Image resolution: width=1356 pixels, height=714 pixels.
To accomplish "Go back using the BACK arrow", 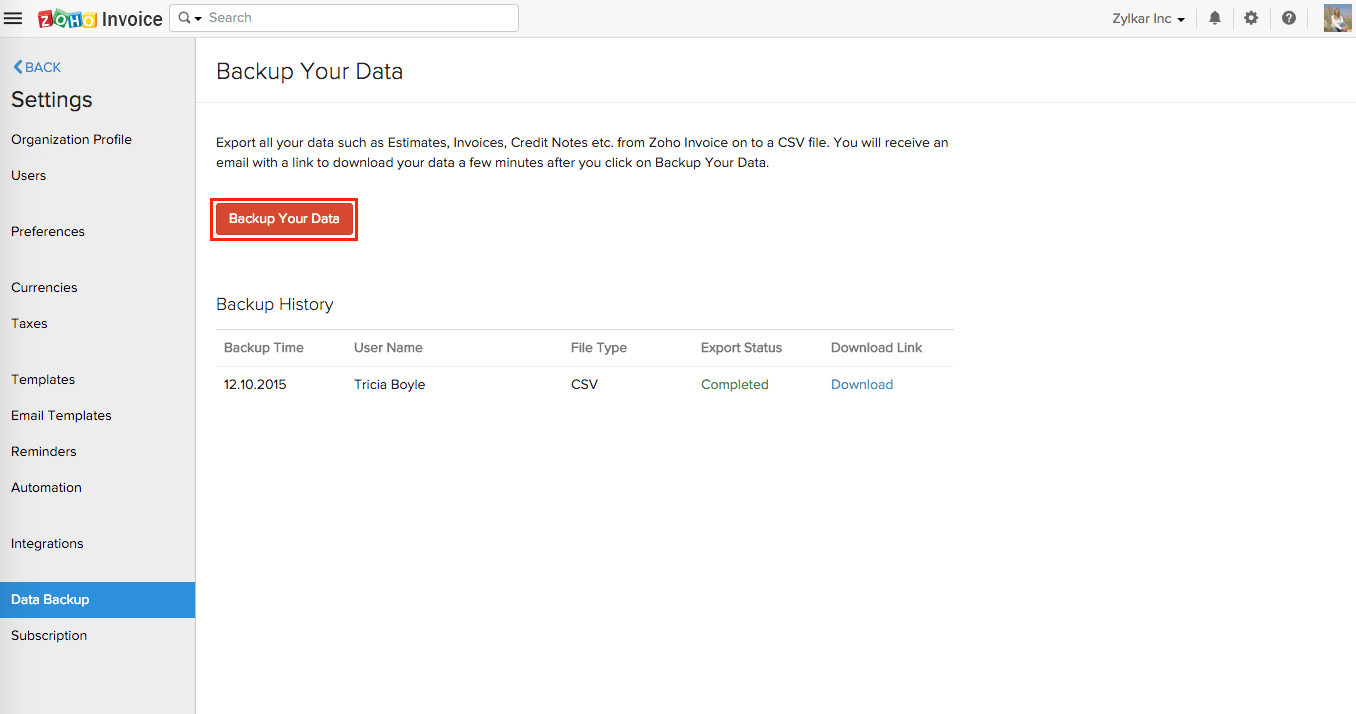I will pyautogui.click(x=36, y=67).
